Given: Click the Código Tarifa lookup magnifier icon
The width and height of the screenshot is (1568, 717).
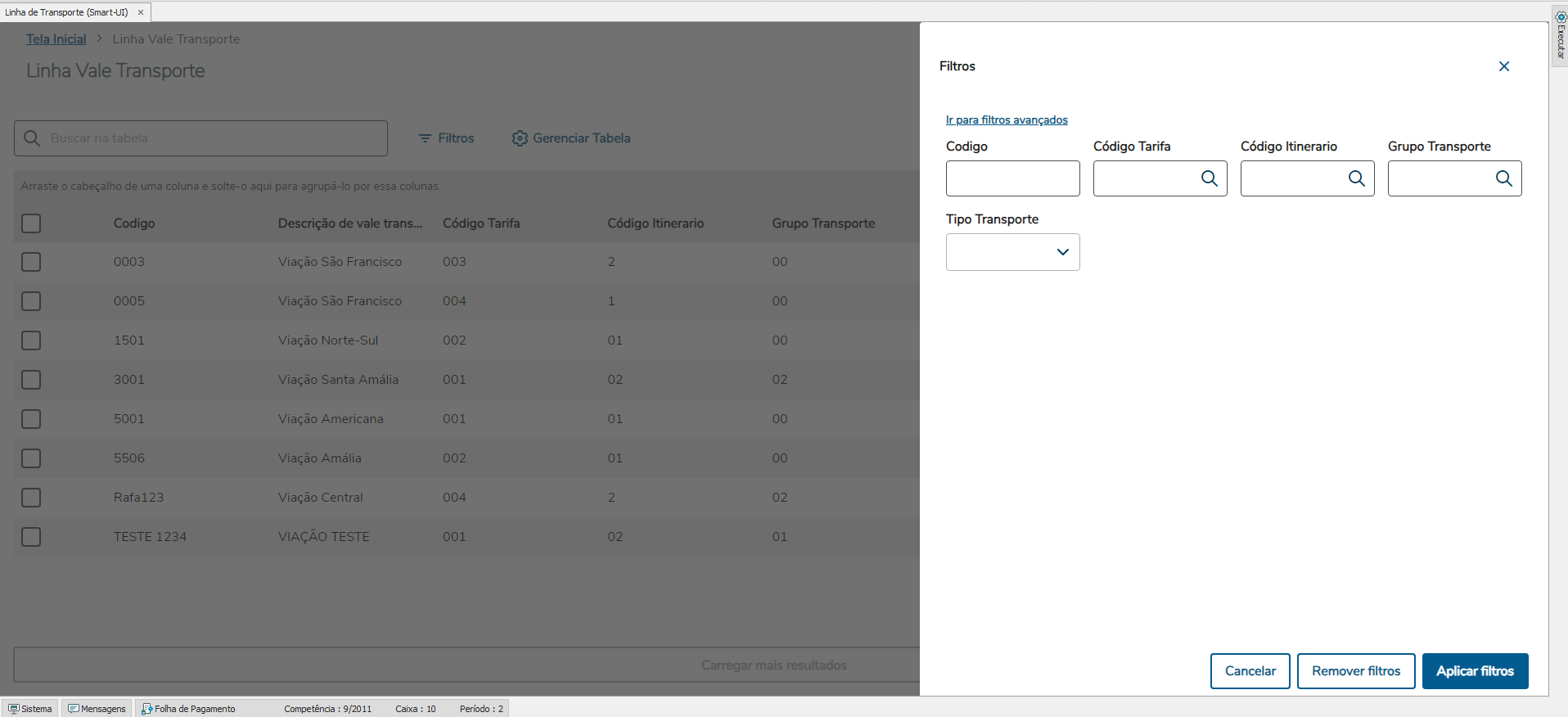Looking at the screenshot, I should 1209,178.
